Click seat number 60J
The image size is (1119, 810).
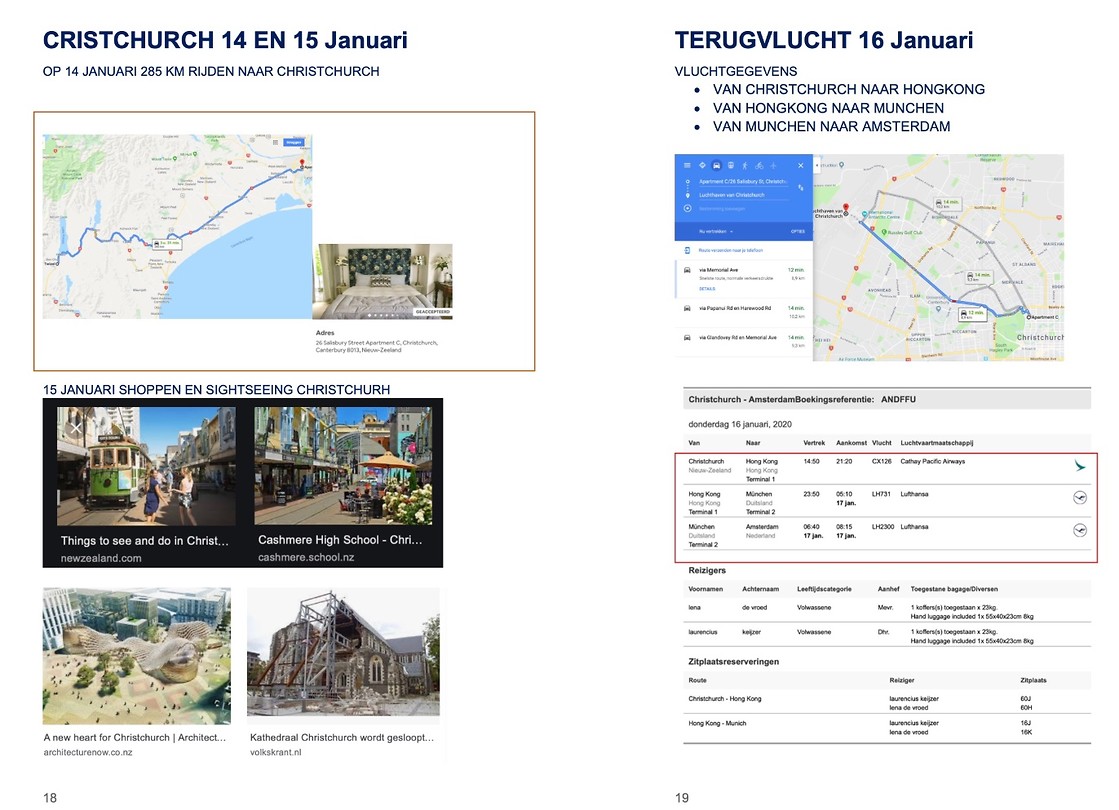click(1026, 699)
